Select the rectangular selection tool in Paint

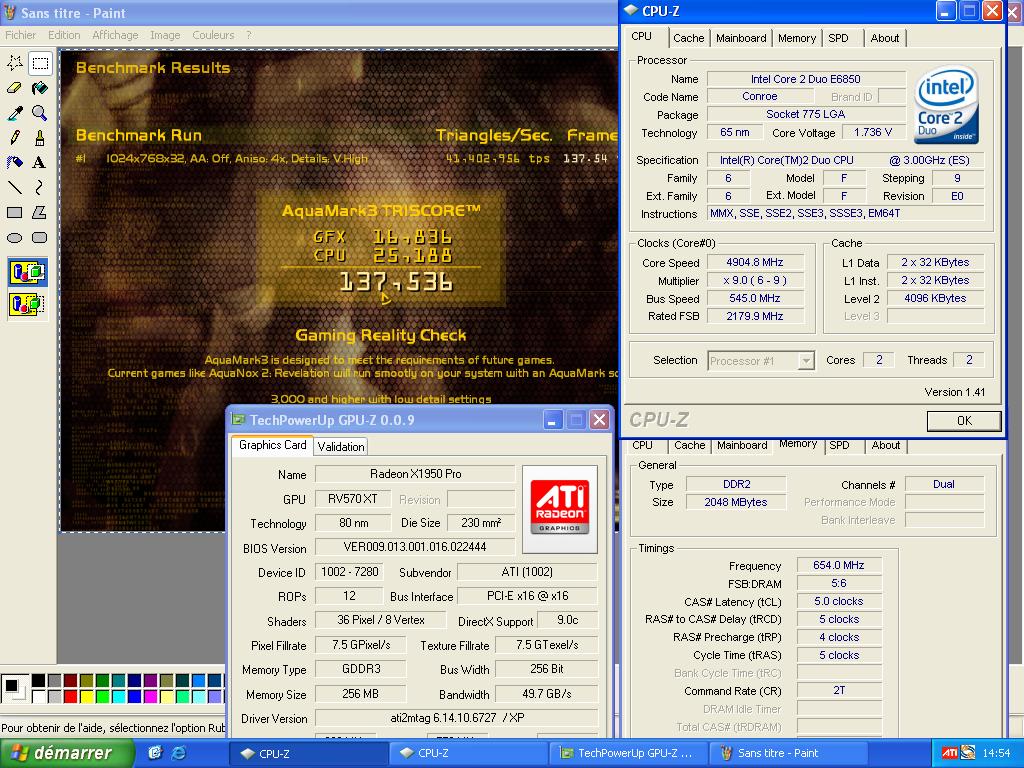pyautogui.click(x=40, y=63)
